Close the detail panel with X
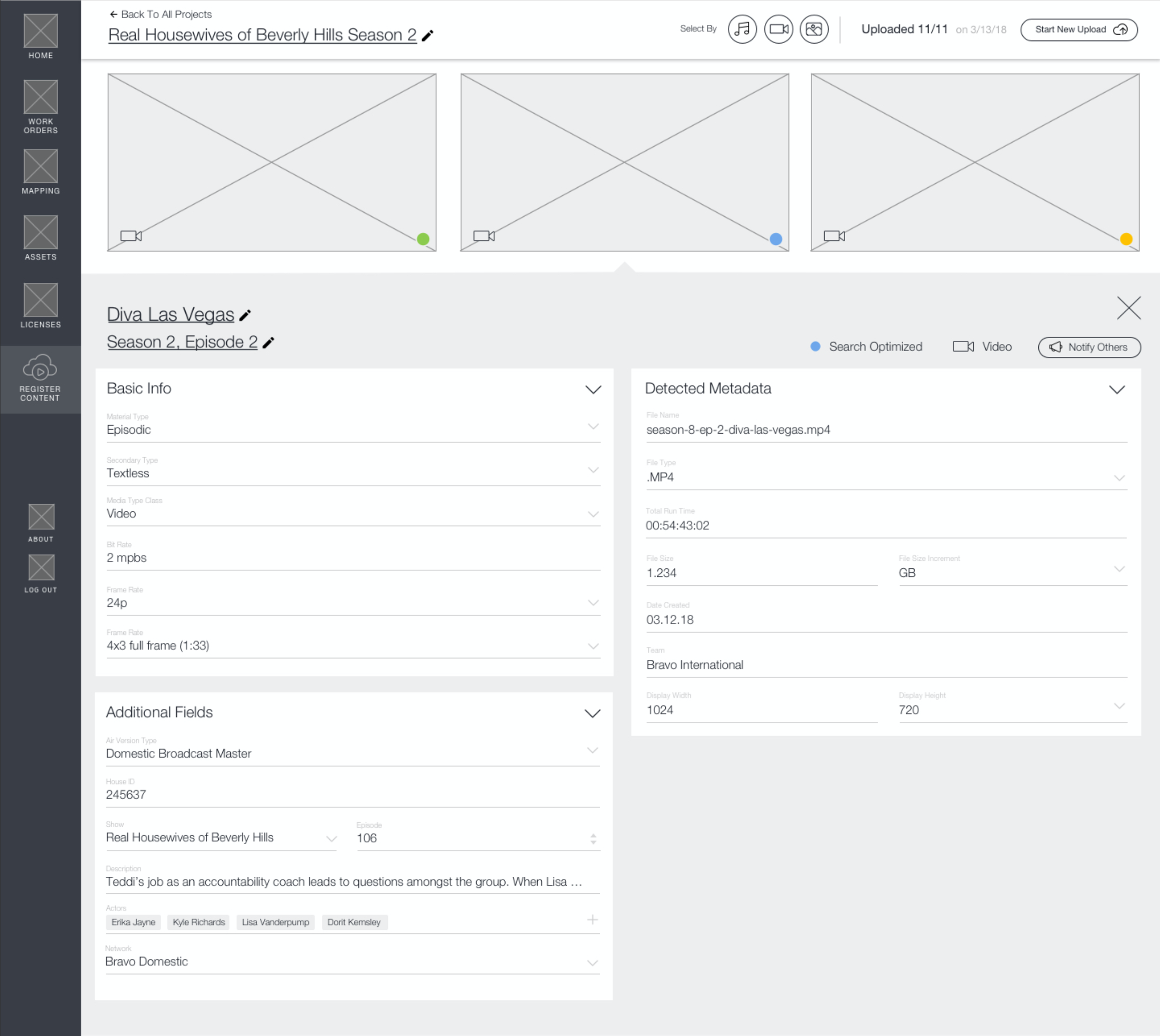The image size is (1160, 1036). click(x=1128, y=308)
